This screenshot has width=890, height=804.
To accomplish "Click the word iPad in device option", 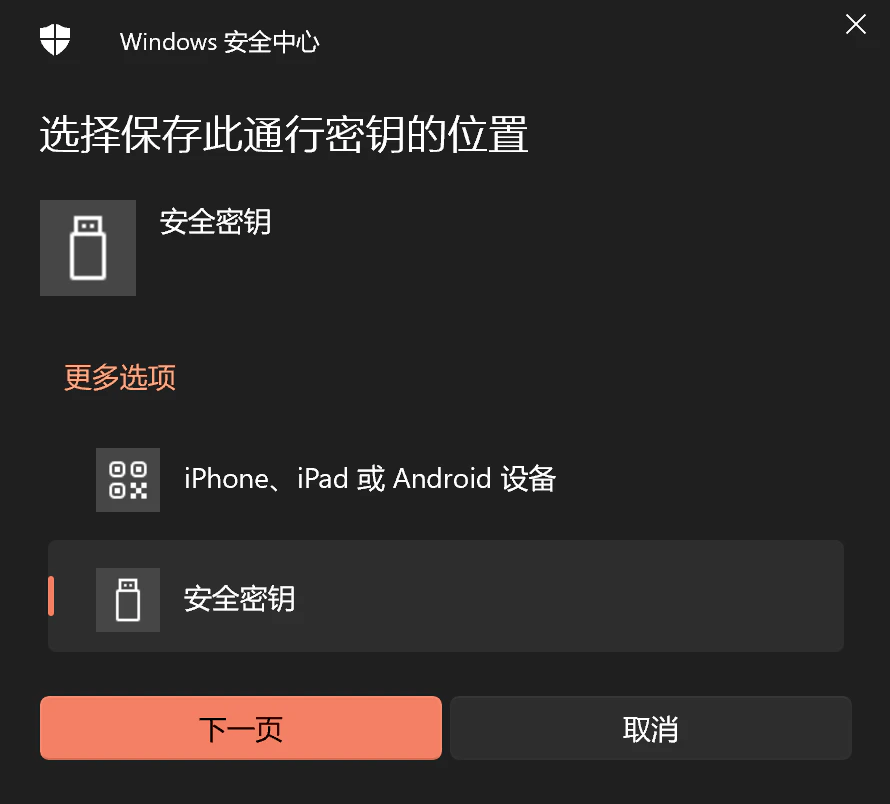I will (322, 479).
